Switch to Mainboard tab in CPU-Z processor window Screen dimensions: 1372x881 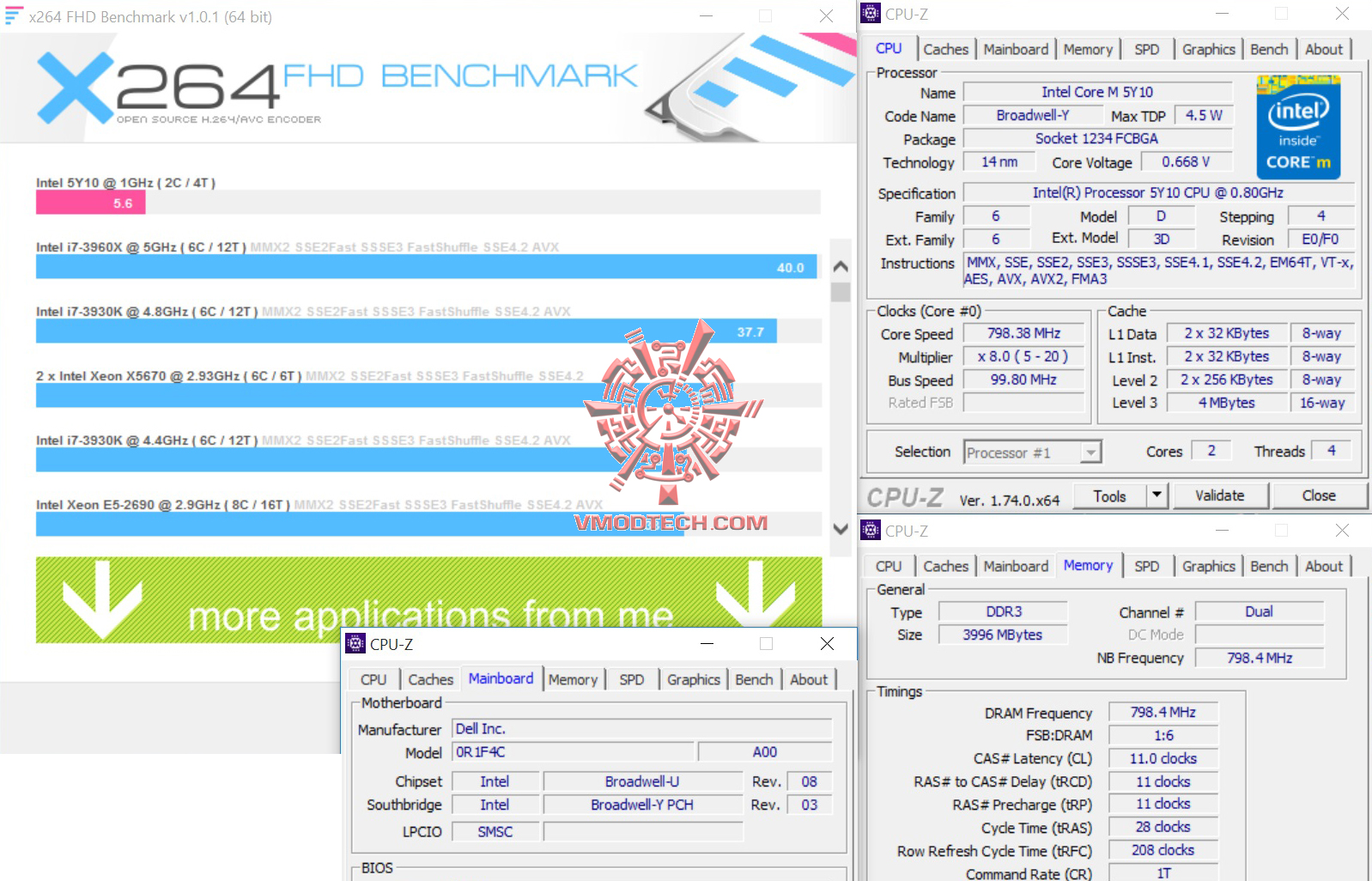pos(1016,50)
